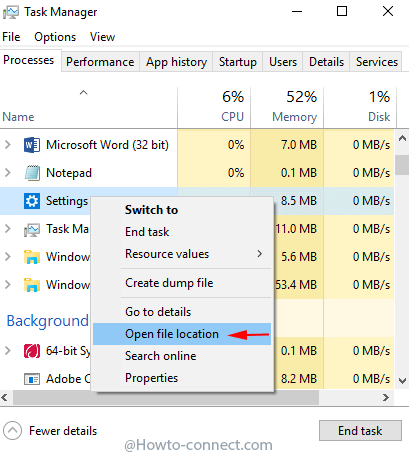
Task: Click the Settings gear icon
Action: pyautogui.click(x=32, y=201)
